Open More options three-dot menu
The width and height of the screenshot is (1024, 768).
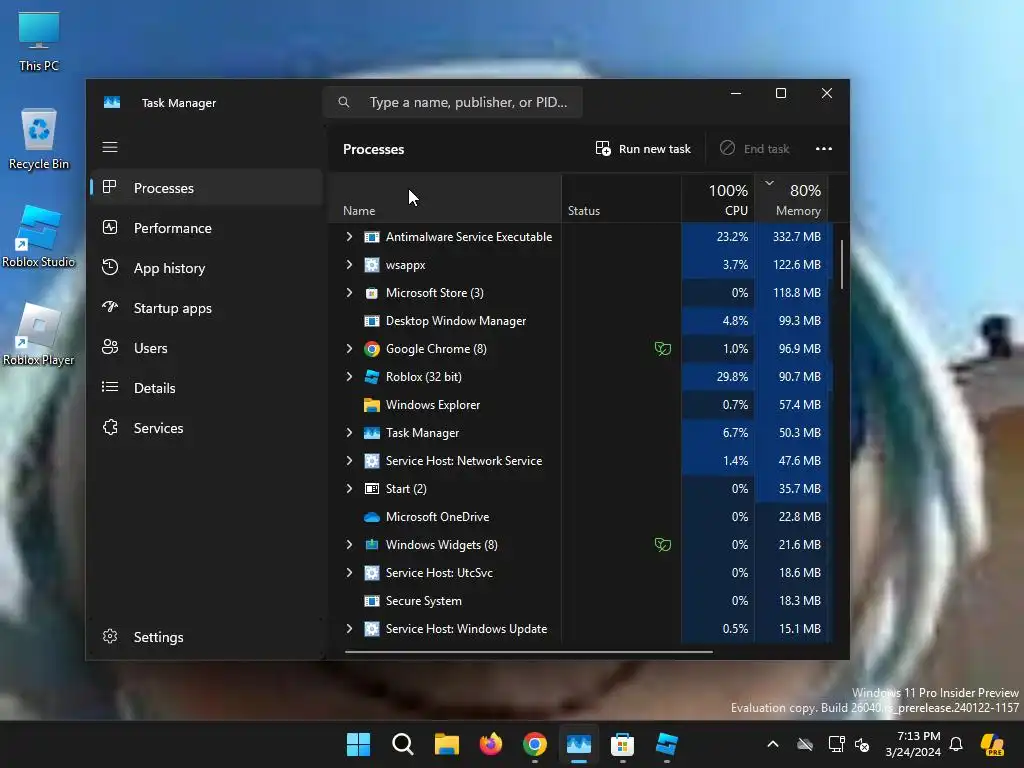(824, 149)
